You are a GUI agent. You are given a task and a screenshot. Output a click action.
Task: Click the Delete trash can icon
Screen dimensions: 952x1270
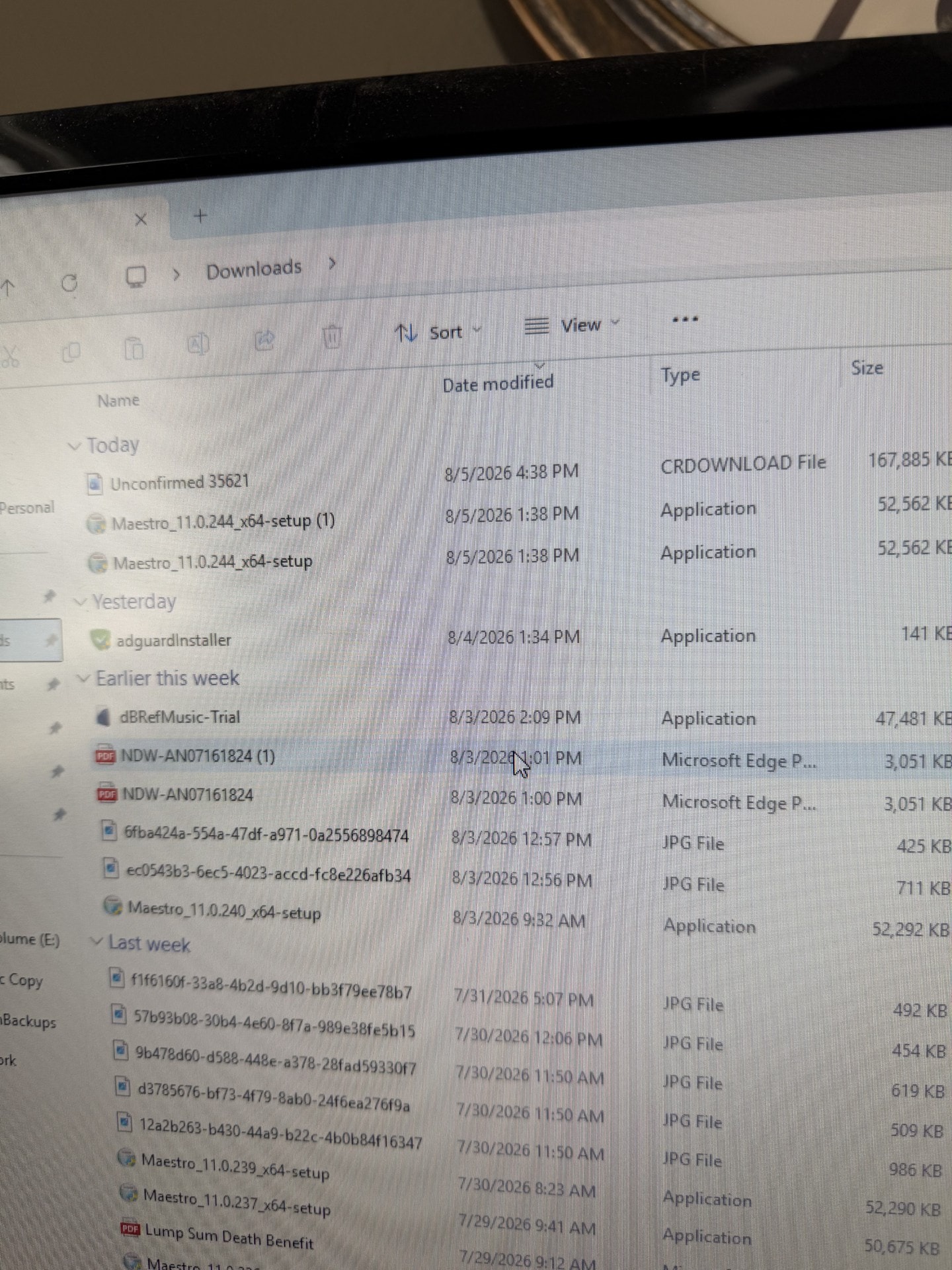tap(333, 337)
